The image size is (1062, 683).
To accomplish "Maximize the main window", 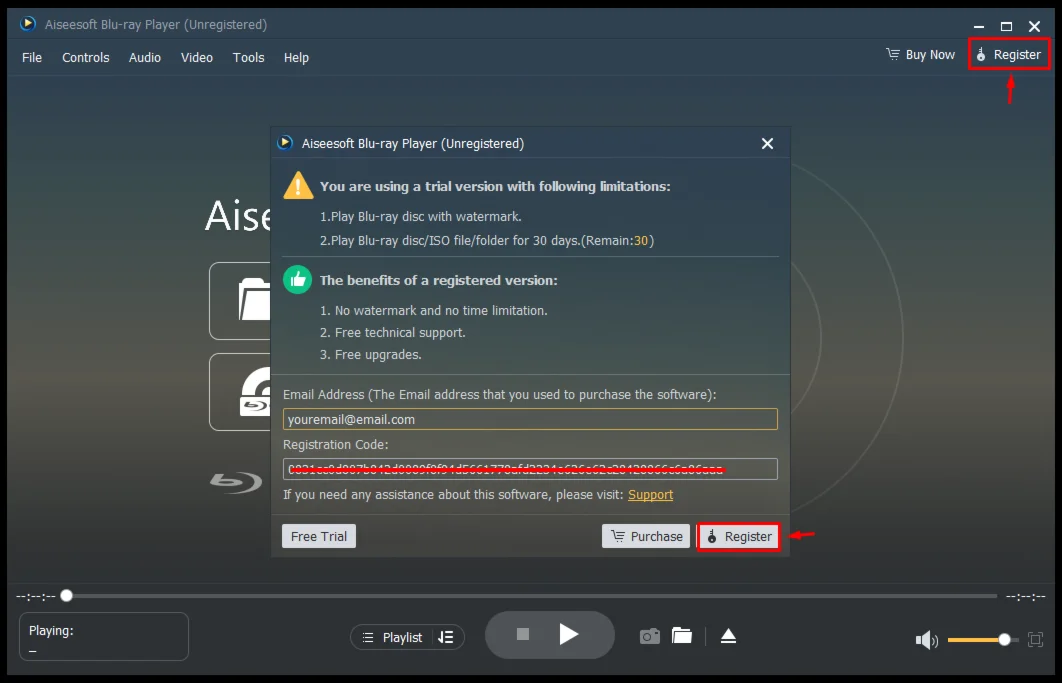I will point(1006,26).
